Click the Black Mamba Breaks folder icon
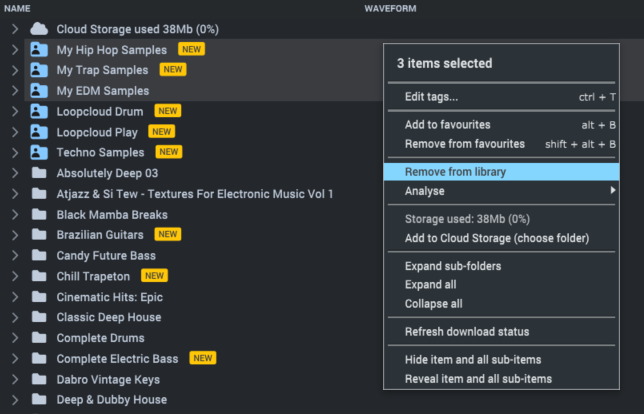Image resolution: width=644 pixels, height=414 pixels. pos(39,214)
